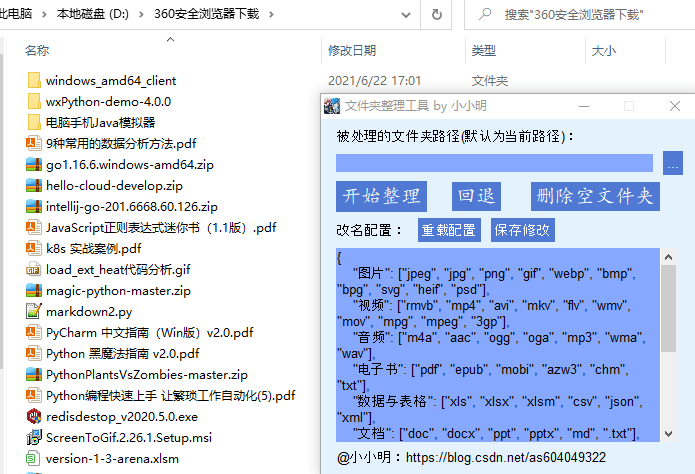Expand the chevron before 本地磁盘 (D:) breadcrumb
Image resolution: width=695 pixels, height=474 pixels.
pyautogui.click(x=44, y=14)
